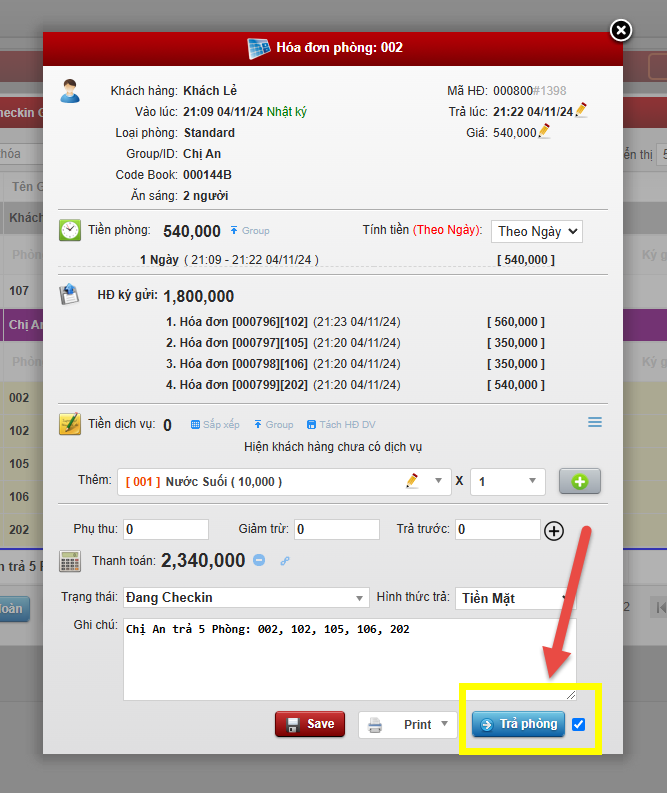Viewport: 667px width, 793px height.
Task: Toggle checkbox next to Trả phòng button
Action: point(579,724)
